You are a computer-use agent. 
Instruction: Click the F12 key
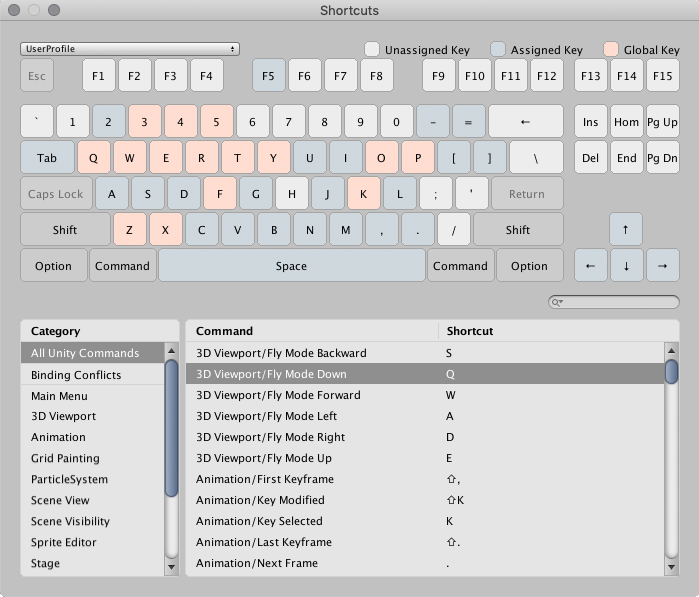tap(547, 76)
